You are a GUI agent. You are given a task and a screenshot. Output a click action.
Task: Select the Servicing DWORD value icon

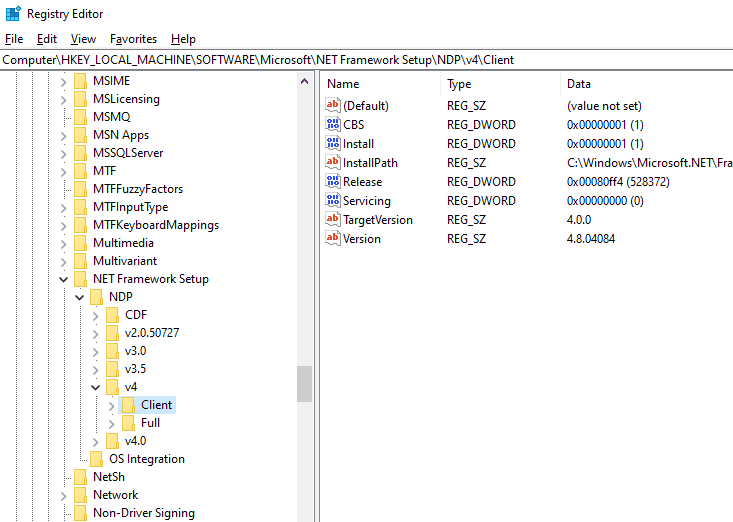tap(333, 200)
